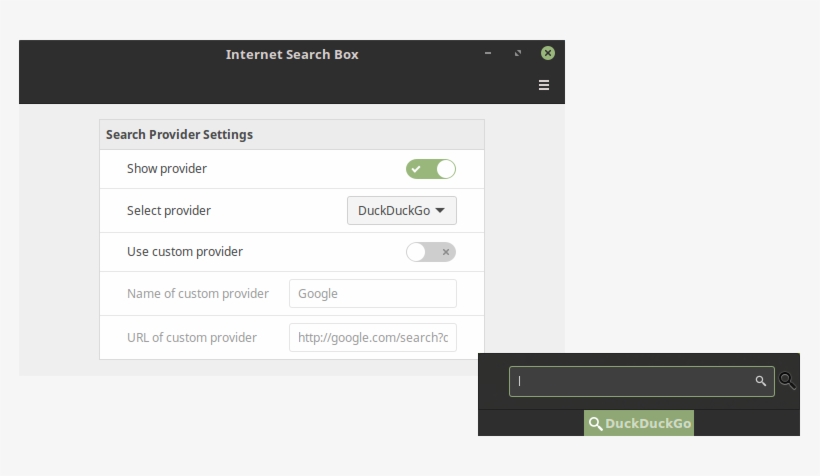Screen dimensions: 820x476
Task: Click into the URL of custom provider field
Action: click(x=372, y=338)
